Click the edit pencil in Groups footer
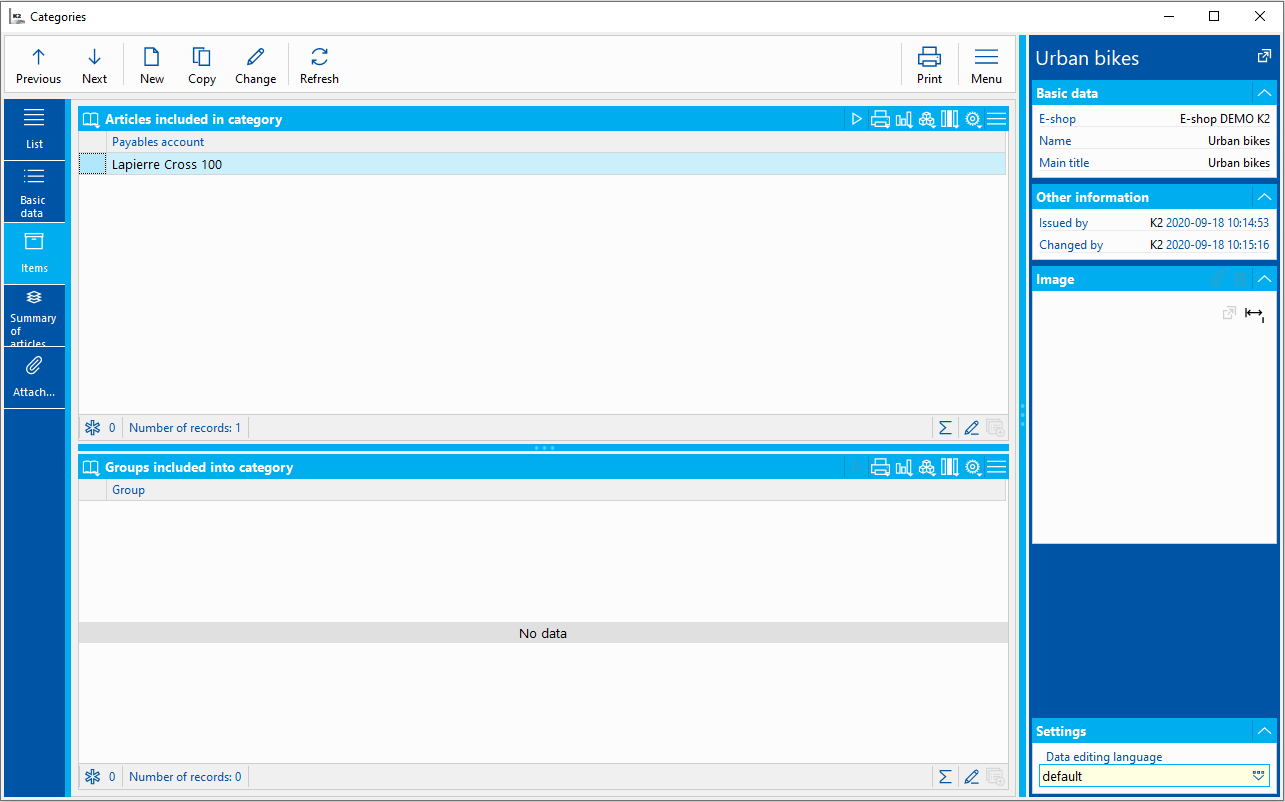Image resolution: width=1285 pixels, height=802 pixels. [x=971, y=776]
